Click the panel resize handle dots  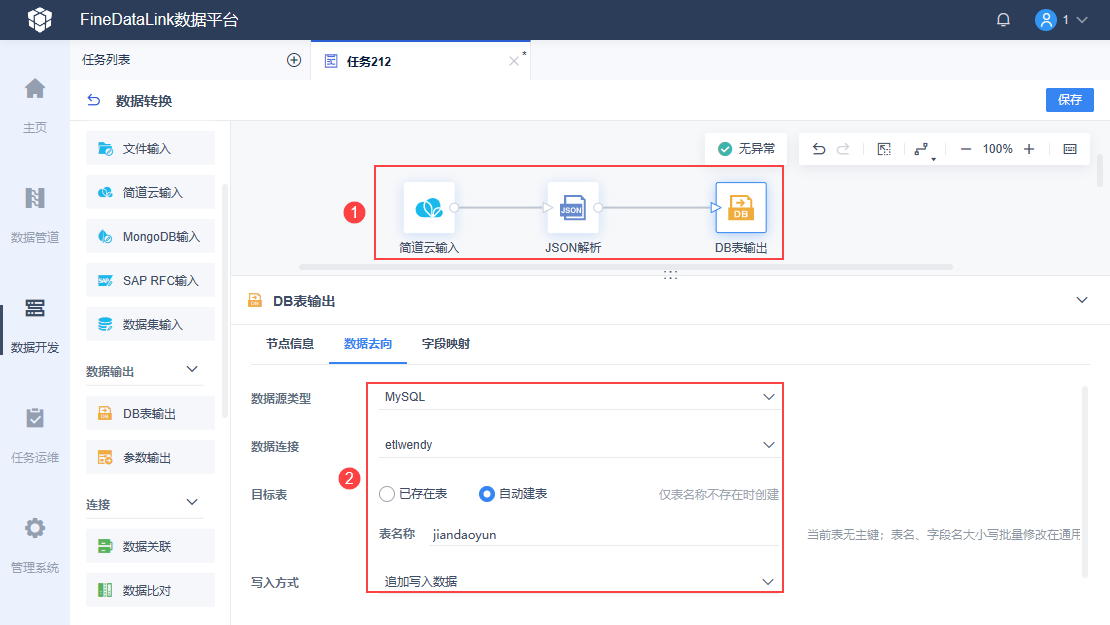(x=670, y=275)
